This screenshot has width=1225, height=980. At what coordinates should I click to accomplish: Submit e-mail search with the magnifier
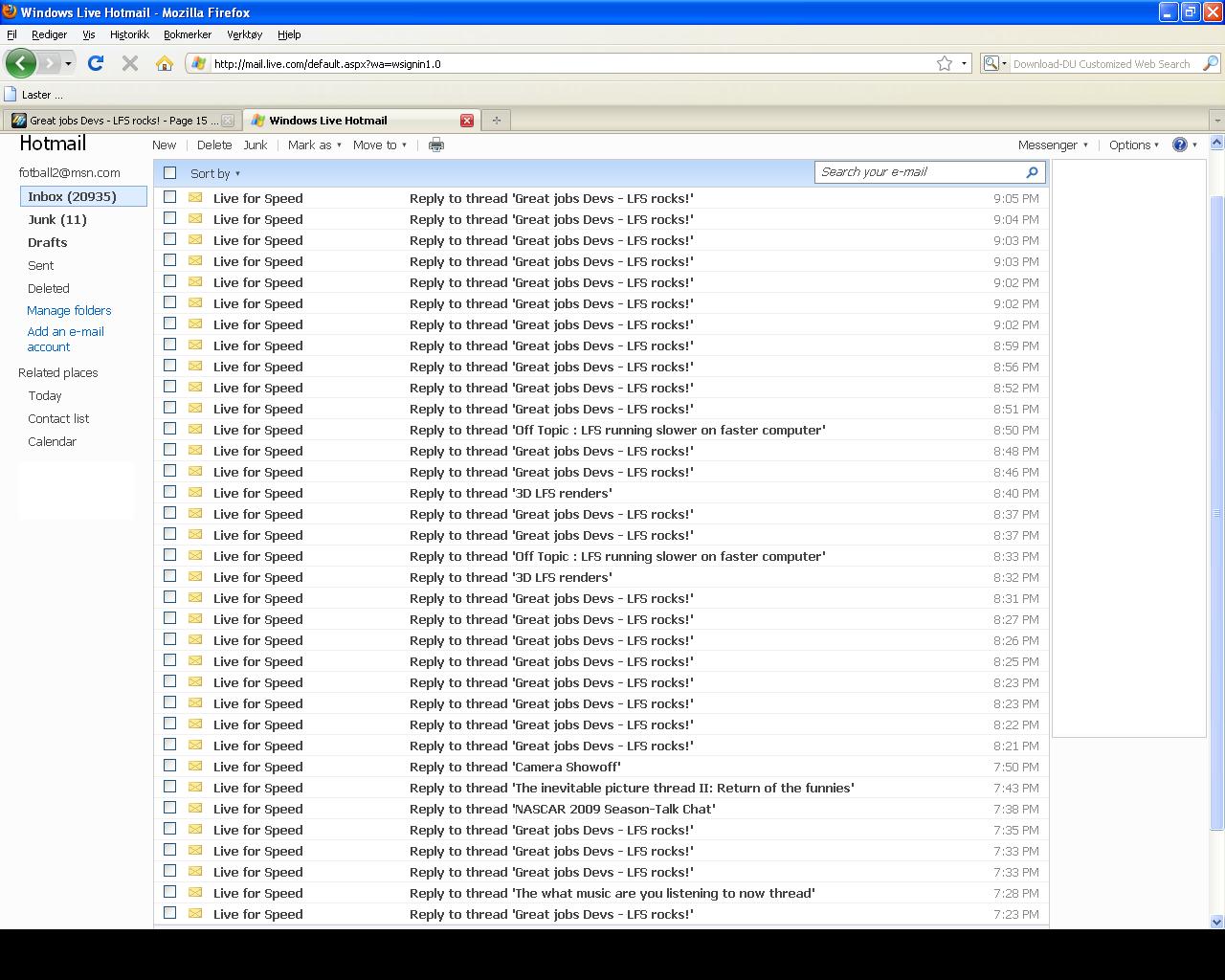(x=1032, y=172)
